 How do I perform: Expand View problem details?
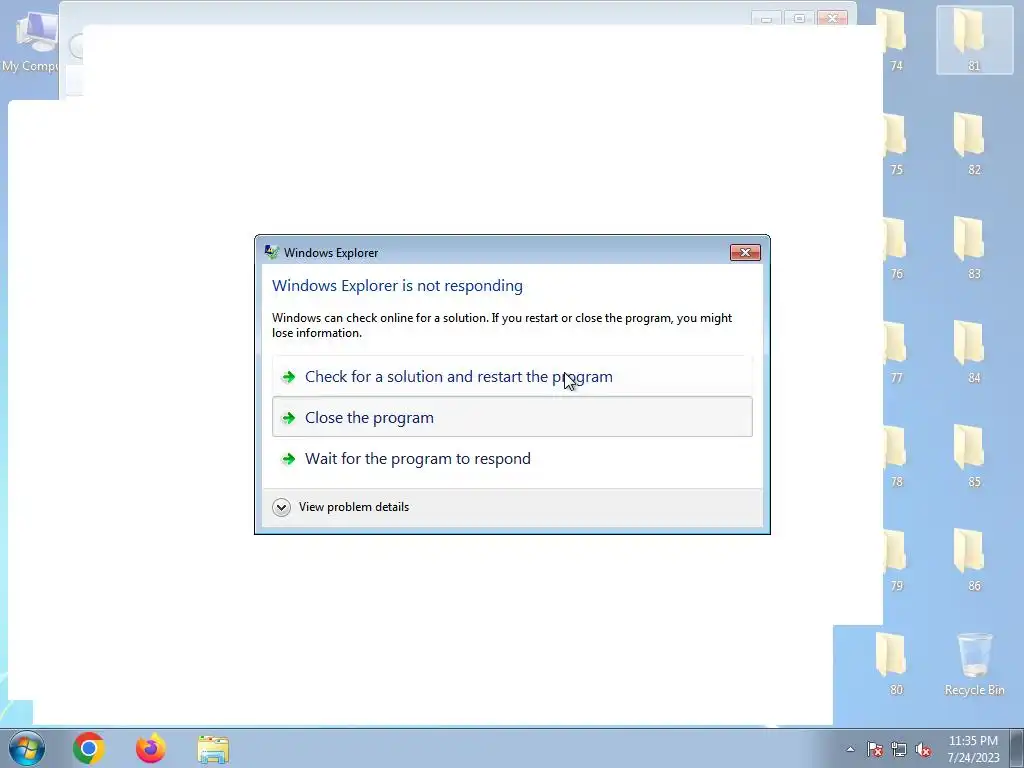pyautogui.click(x=341, y=507)
